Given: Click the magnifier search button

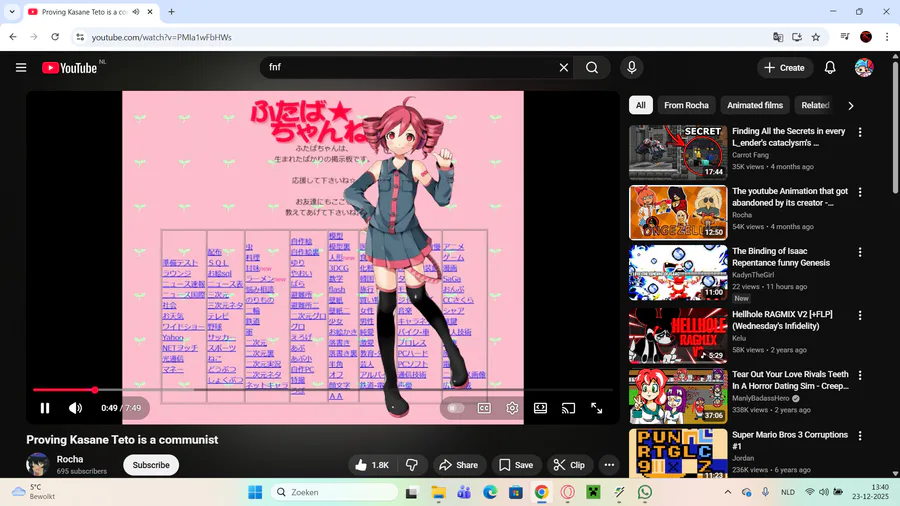Looking at the screenshot, I should [592, 68].
